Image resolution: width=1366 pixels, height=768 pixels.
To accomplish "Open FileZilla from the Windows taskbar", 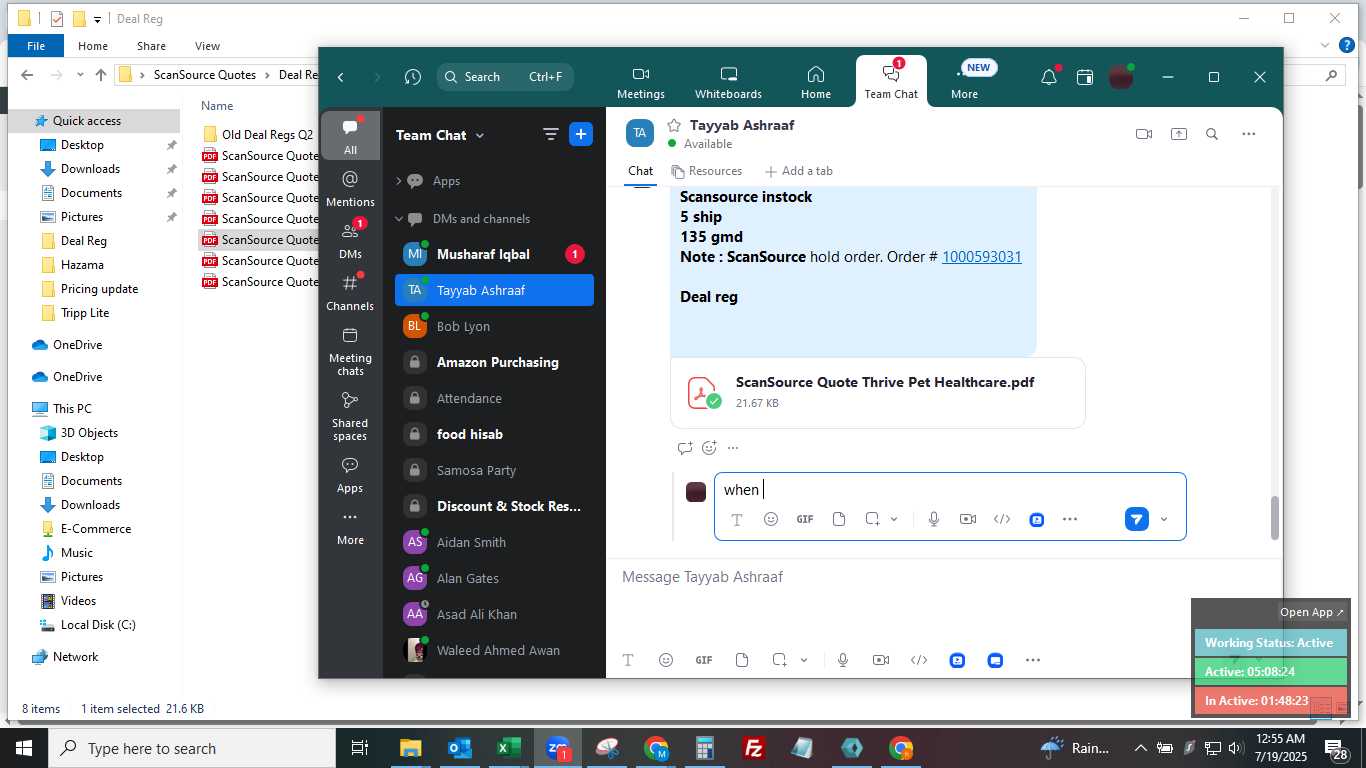I will click(x=754, y=748).
